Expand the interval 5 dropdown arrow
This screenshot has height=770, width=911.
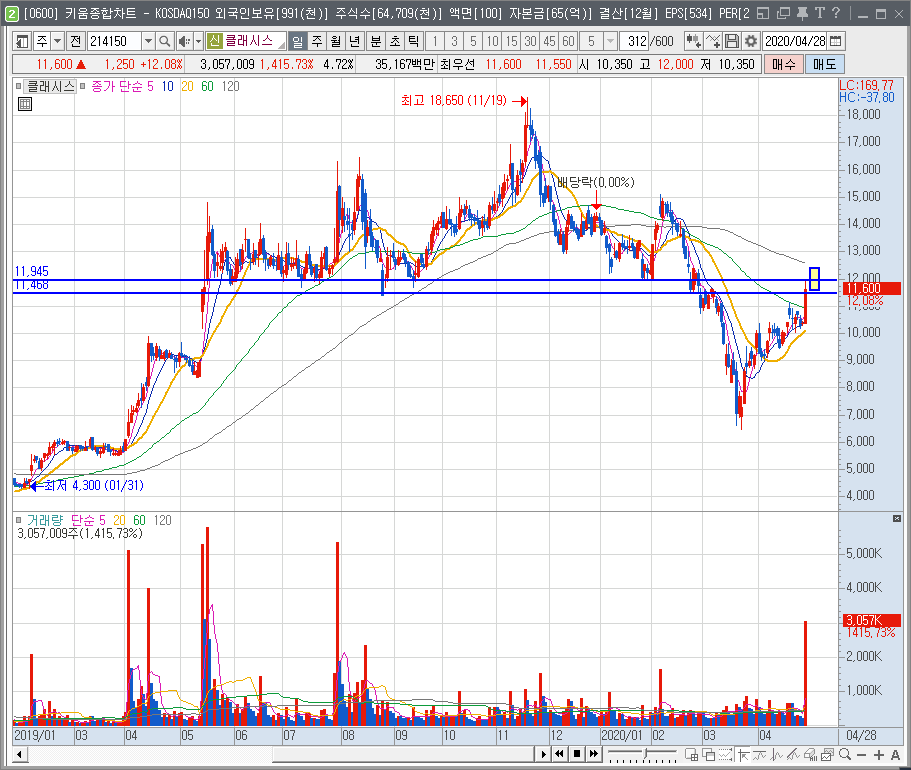tap(610, 41)
